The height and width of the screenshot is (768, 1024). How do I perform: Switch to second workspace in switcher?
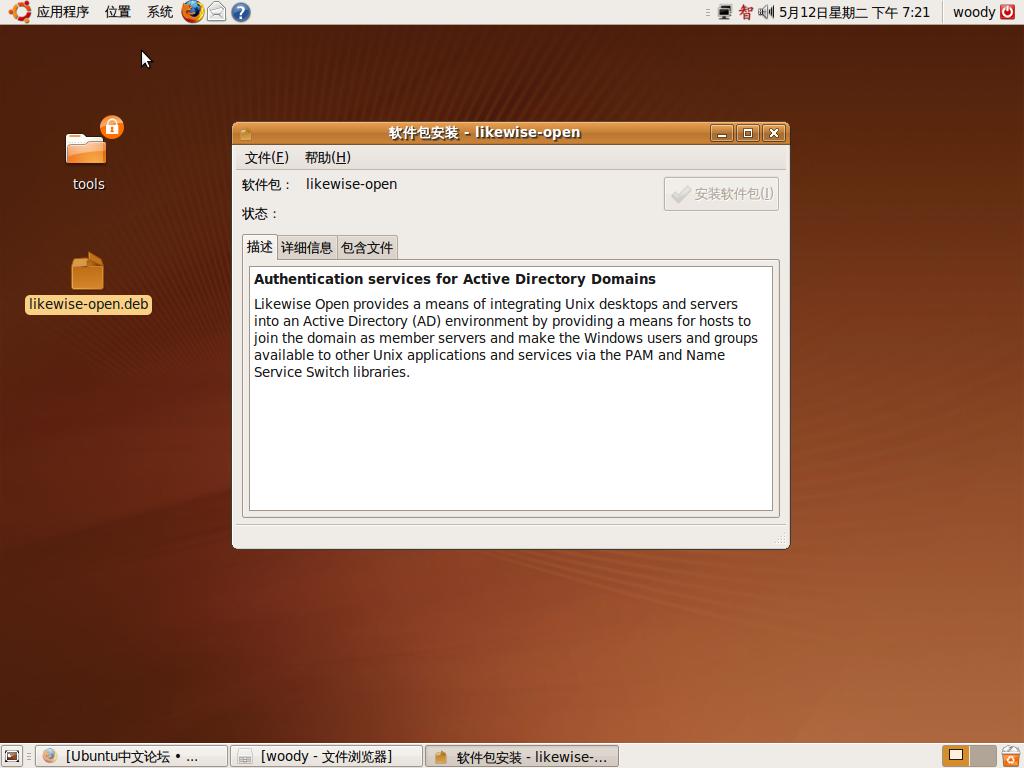[x=983, y=756]
